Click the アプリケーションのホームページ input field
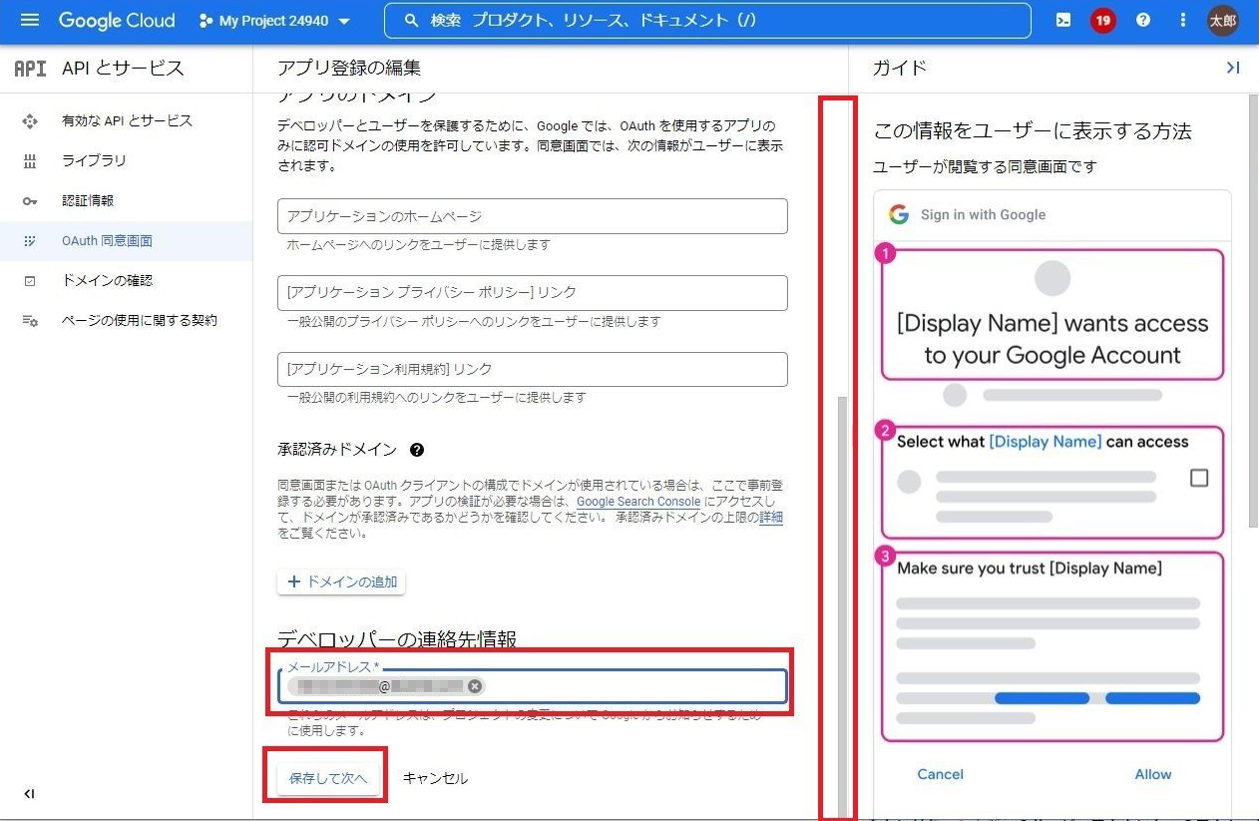Screen dimensions: 1259x821 click(532, 216)
